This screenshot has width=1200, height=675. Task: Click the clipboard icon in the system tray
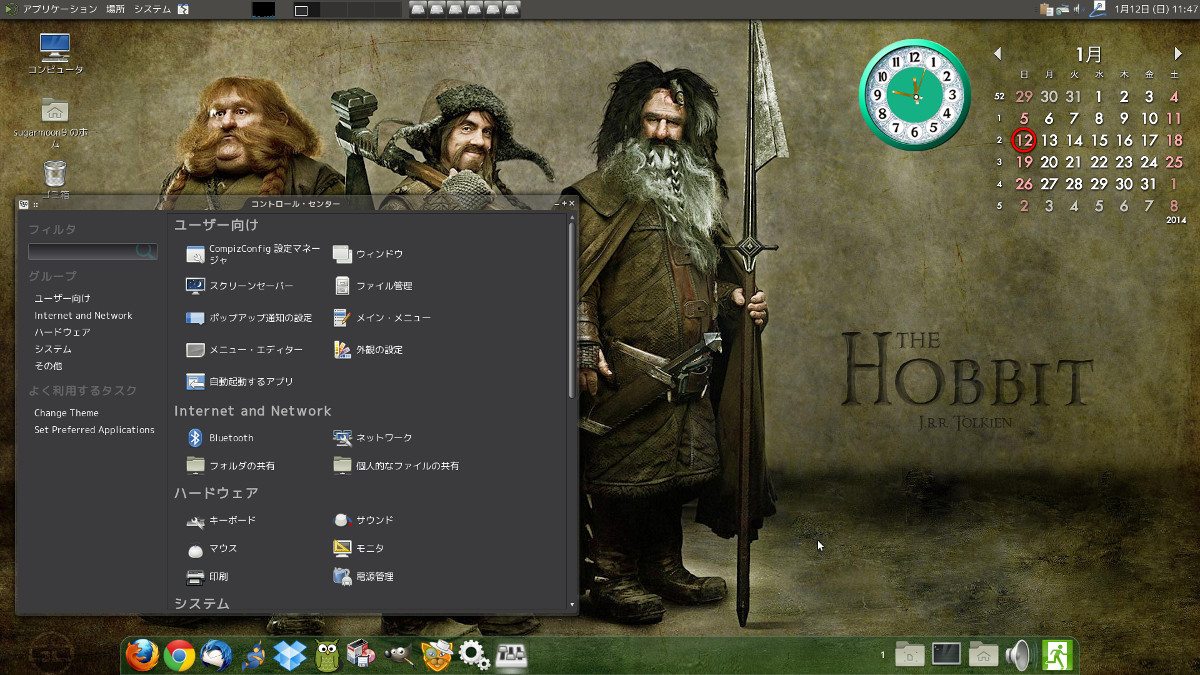tap(1047, 9)
